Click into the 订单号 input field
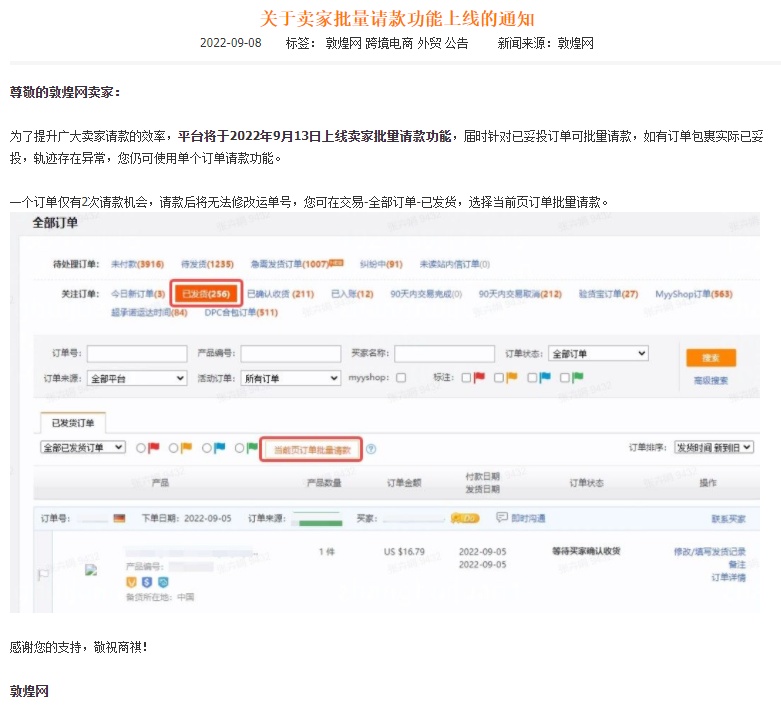The image size is (781, 707). pyautogui.click(x=137, y=354)
